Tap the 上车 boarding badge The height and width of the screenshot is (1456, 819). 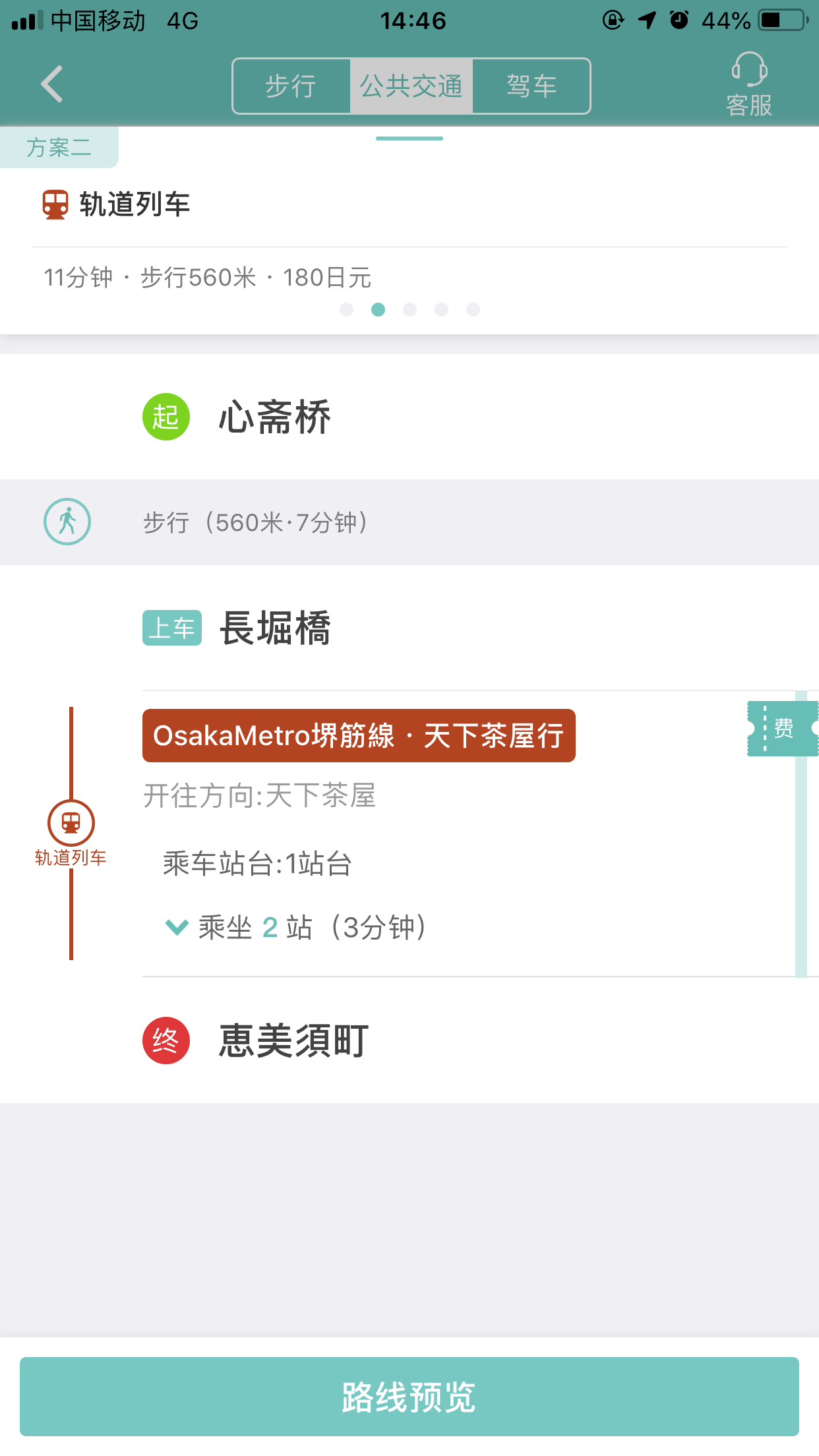[172, 628]
